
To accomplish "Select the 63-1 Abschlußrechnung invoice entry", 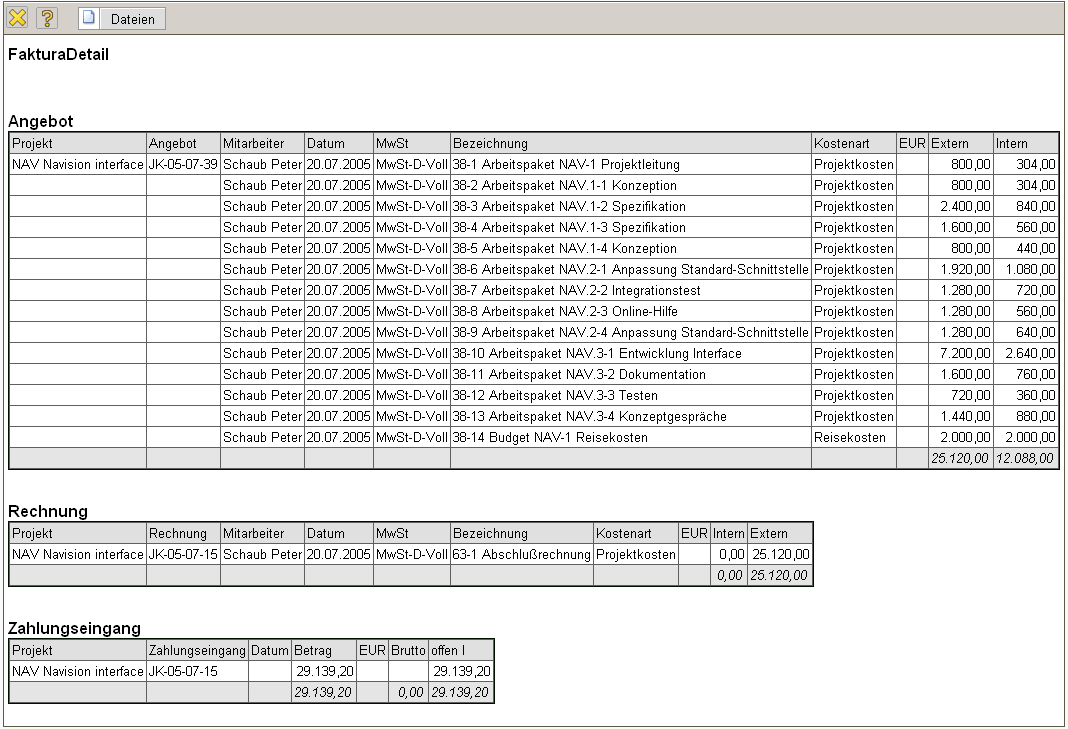I will [521, 554].
